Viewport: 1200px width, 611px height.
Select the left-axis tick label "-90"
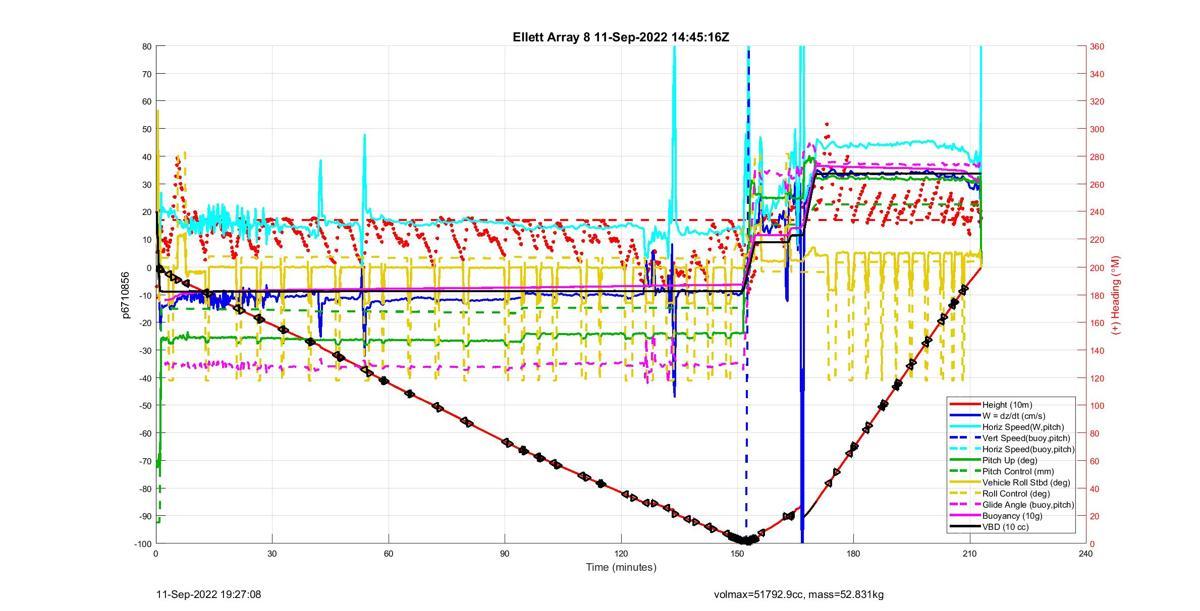[x=144, y=516]
